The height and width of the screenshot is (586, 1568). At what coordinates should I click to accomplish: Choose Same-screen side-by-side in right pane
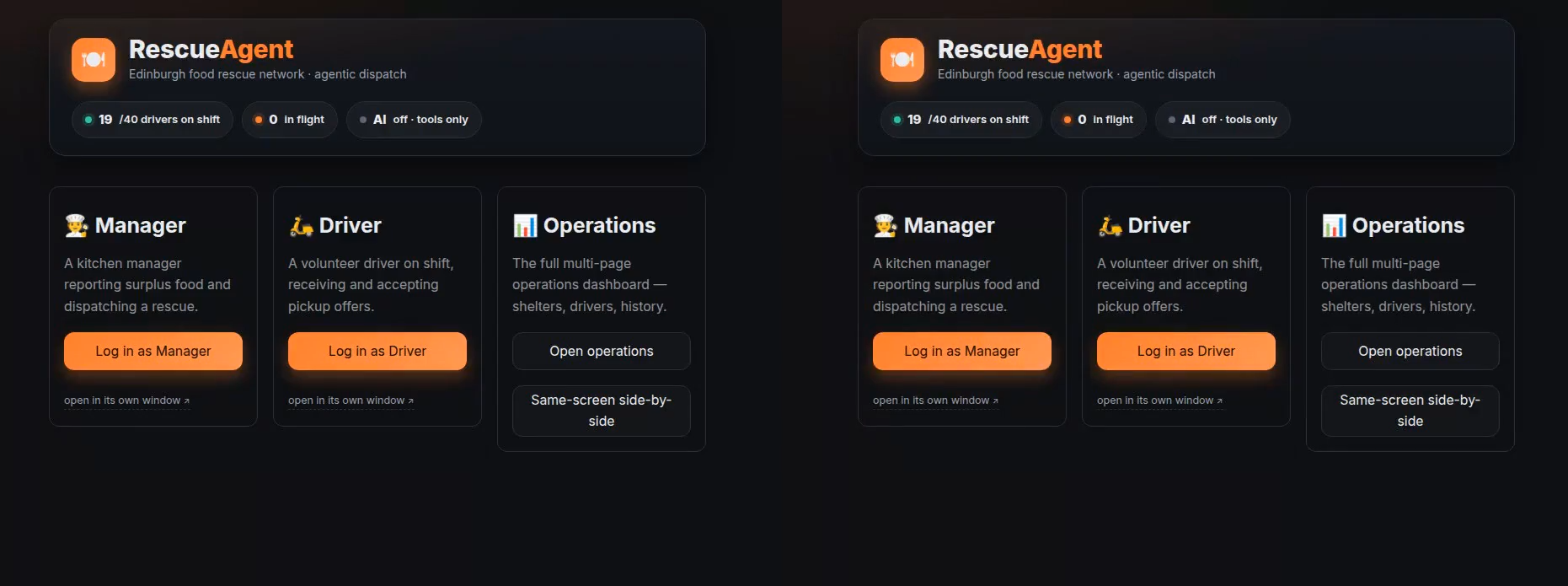click(1410, 411)
